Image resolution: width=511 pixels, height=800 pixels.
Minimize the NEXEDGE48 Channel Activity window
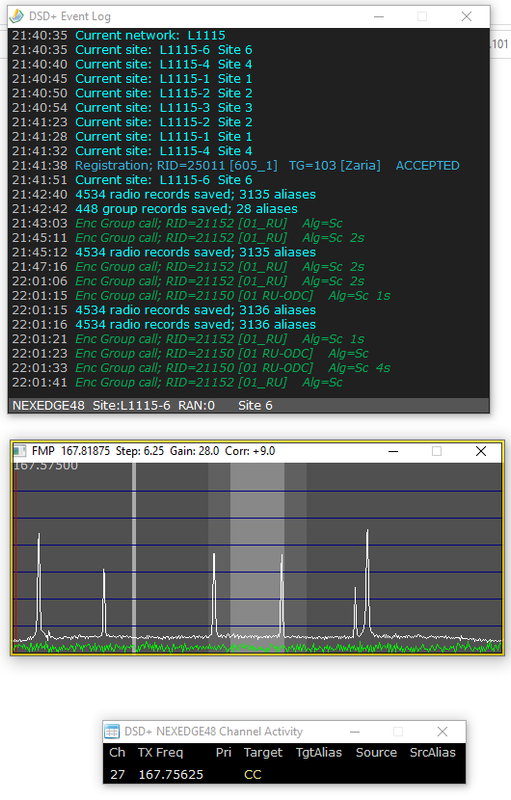point(355,732)
